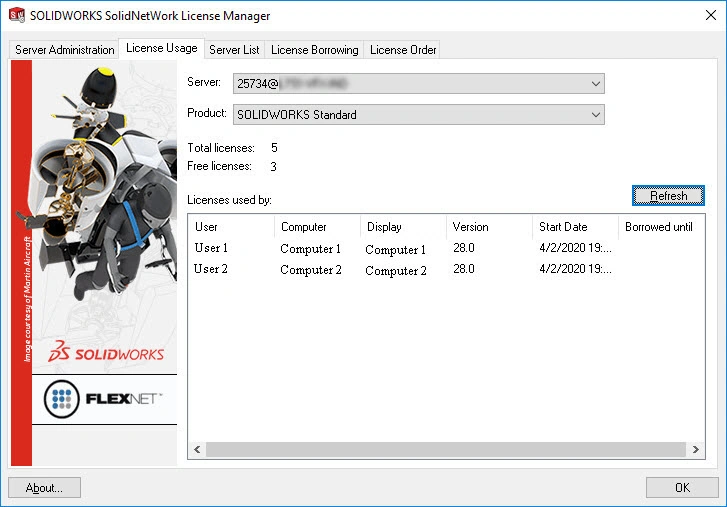Close the License Manager window
This screenshot has width=727, height=507.
pyautogui.click(x=710, y=15)
